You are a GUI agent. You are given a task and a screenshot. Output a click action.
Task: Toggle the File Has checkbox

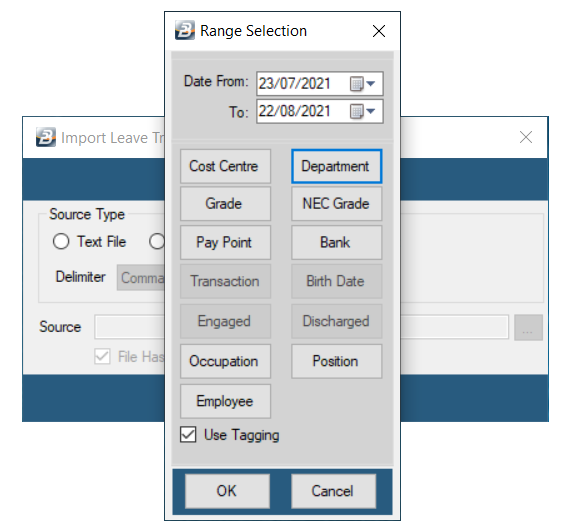click(x=102, y=357)
